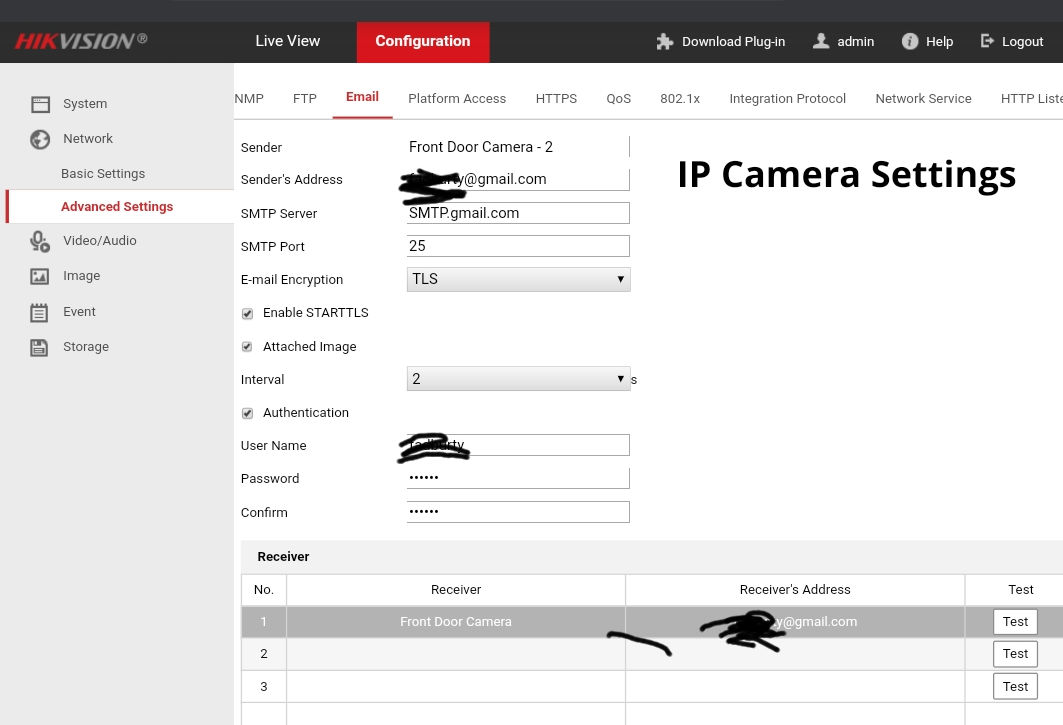The image size is (1063, 725).
Task: Click the Image picture icon in sidebar
Action: pyautogui.click(x=40, y=276)
